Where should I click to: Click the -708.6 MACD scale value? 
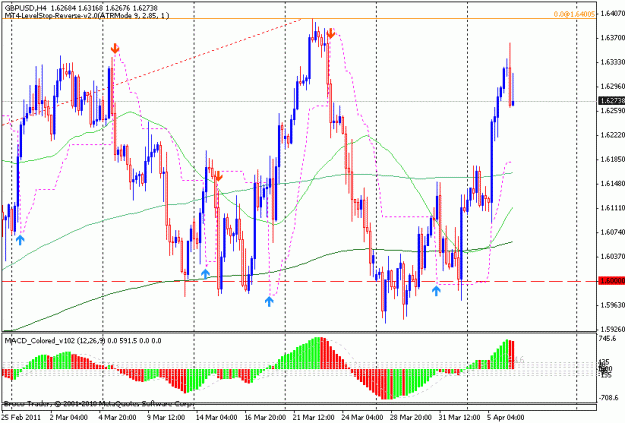point(608,397)
